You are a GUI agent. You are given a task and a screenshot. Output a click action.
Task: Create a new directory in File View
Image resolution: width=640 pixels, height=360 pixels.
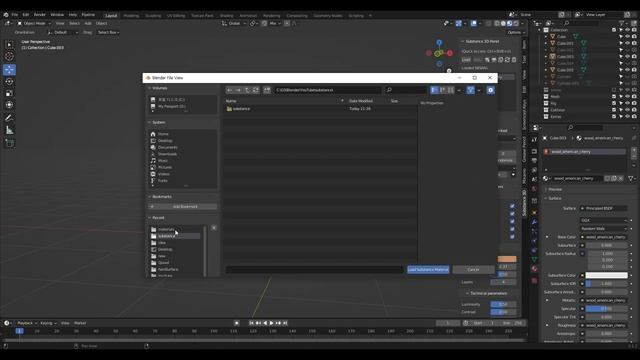(x=267, y=90)
